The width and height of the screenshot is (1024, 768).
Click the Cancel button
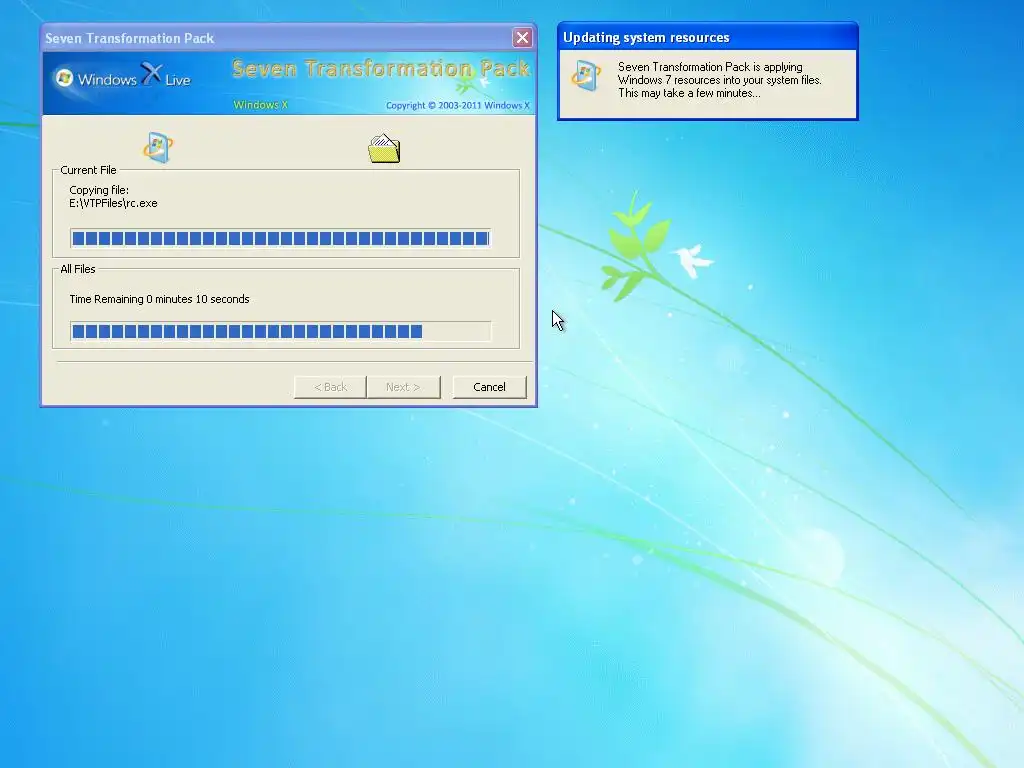[489, 387]
